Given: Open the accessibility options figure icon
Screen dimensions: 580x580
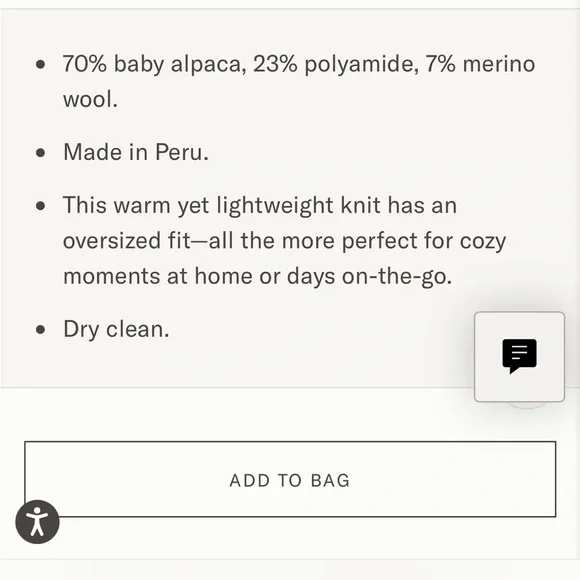Looking at the screenshot, I should pyautogui.click(x=37, y=522).
